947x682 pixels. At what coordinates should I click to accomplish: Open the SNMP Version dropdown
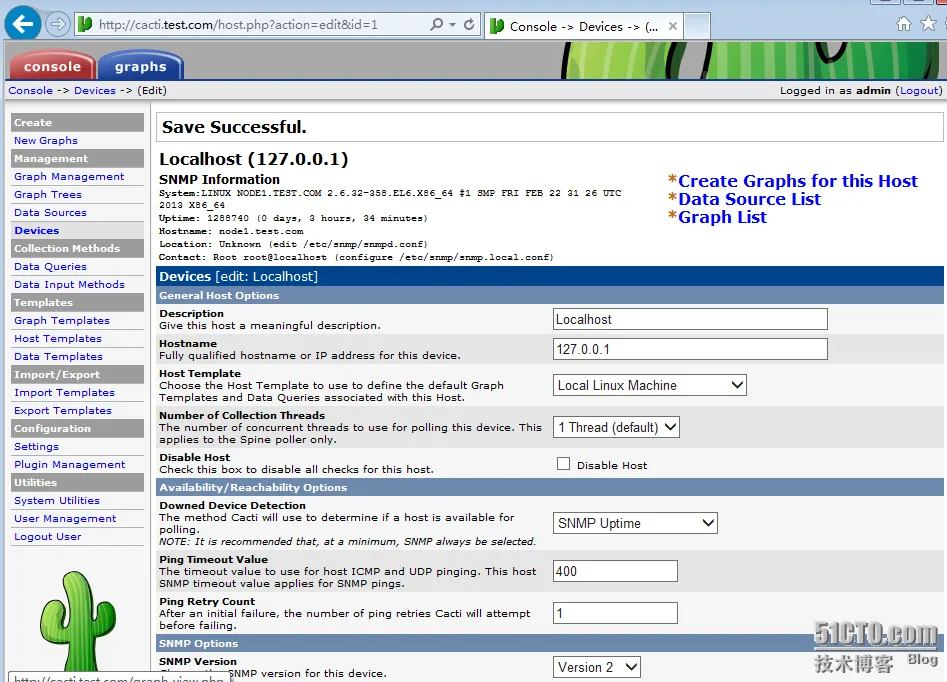coord(596,667)
